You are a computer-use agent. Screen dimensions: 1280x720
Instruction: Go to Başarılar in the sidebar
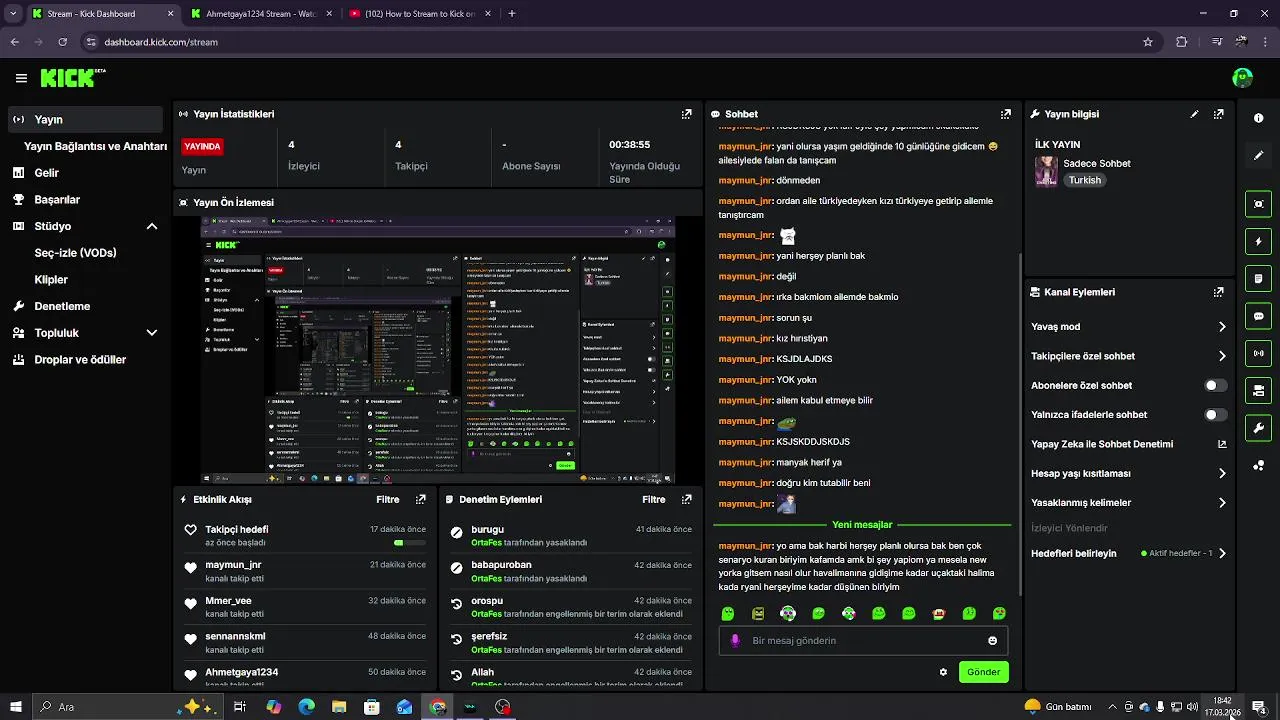(x=57, y=199)
